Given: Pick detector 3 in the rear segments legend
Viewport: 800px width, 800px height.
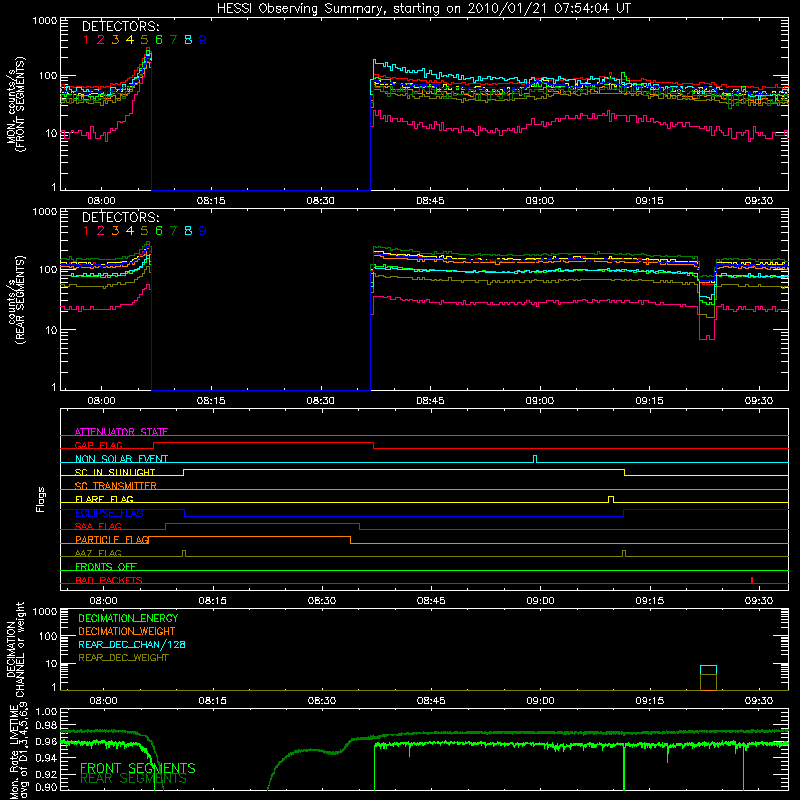Looking at the screenshot, I should coord(115,231).
